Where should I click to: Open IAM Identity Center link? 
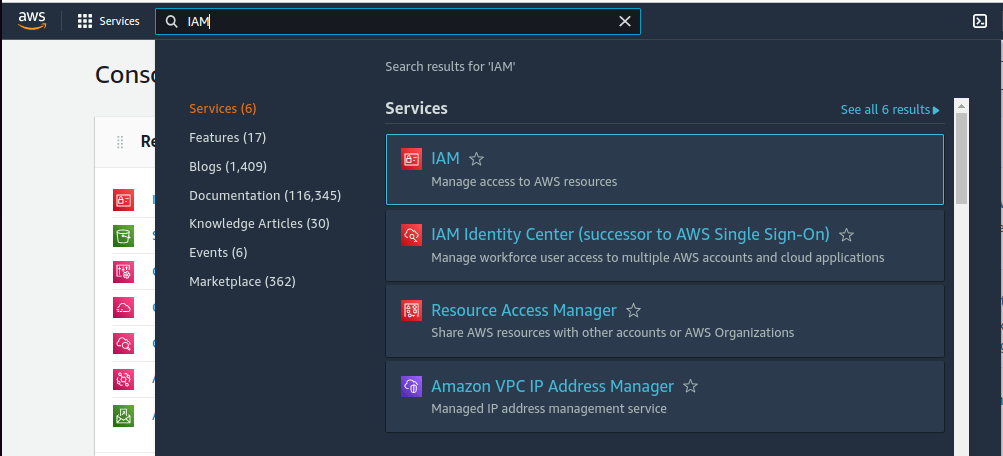point(630,235)
